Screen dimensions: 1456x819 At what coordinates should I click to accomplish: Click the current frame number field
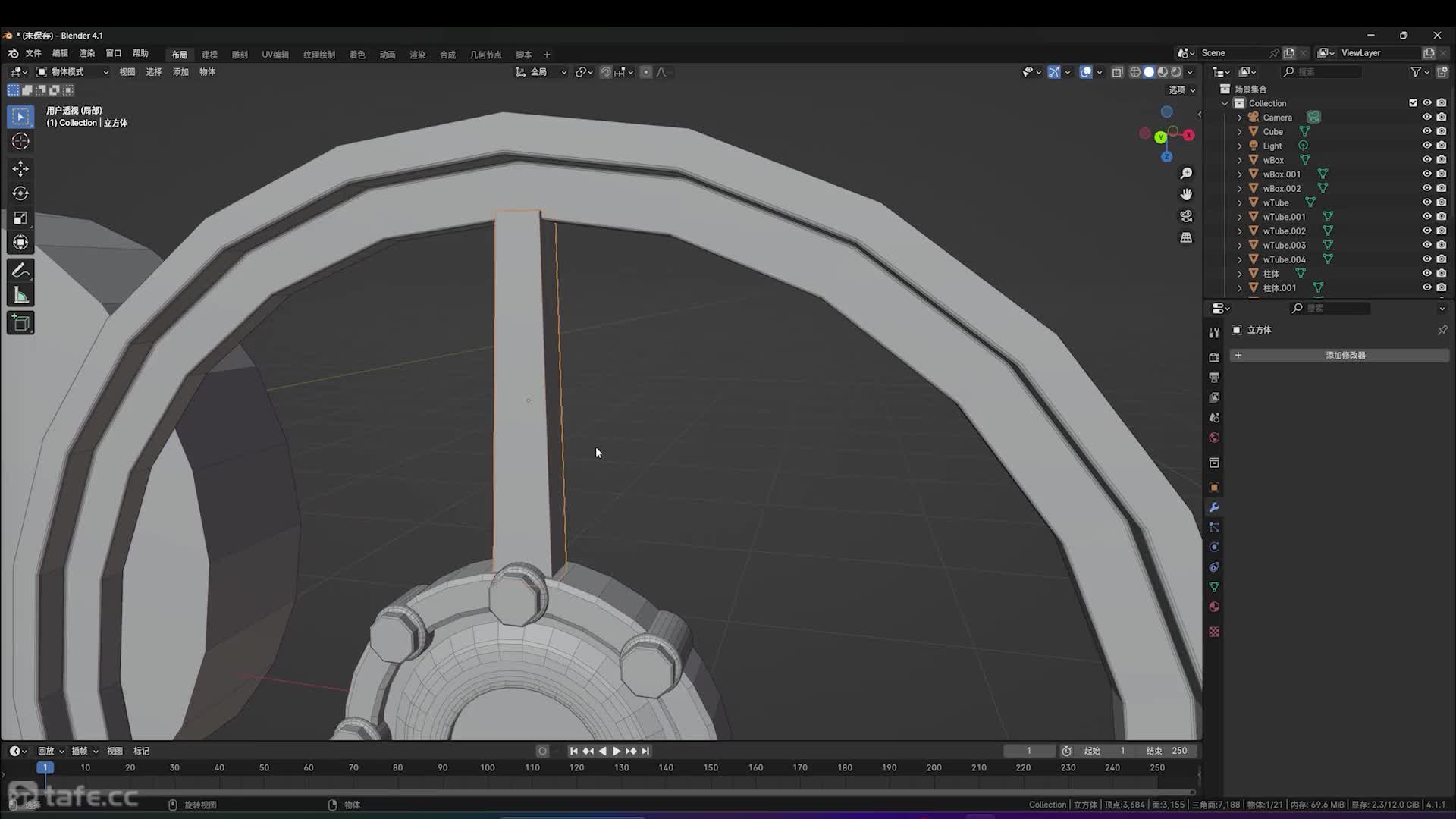pyautogui.click(x=1029, y=751)
